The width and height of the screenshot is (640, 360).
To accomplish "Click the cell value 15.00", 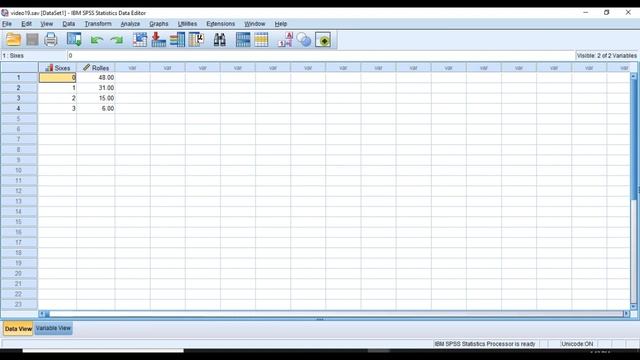I will (x=96, y=98).
